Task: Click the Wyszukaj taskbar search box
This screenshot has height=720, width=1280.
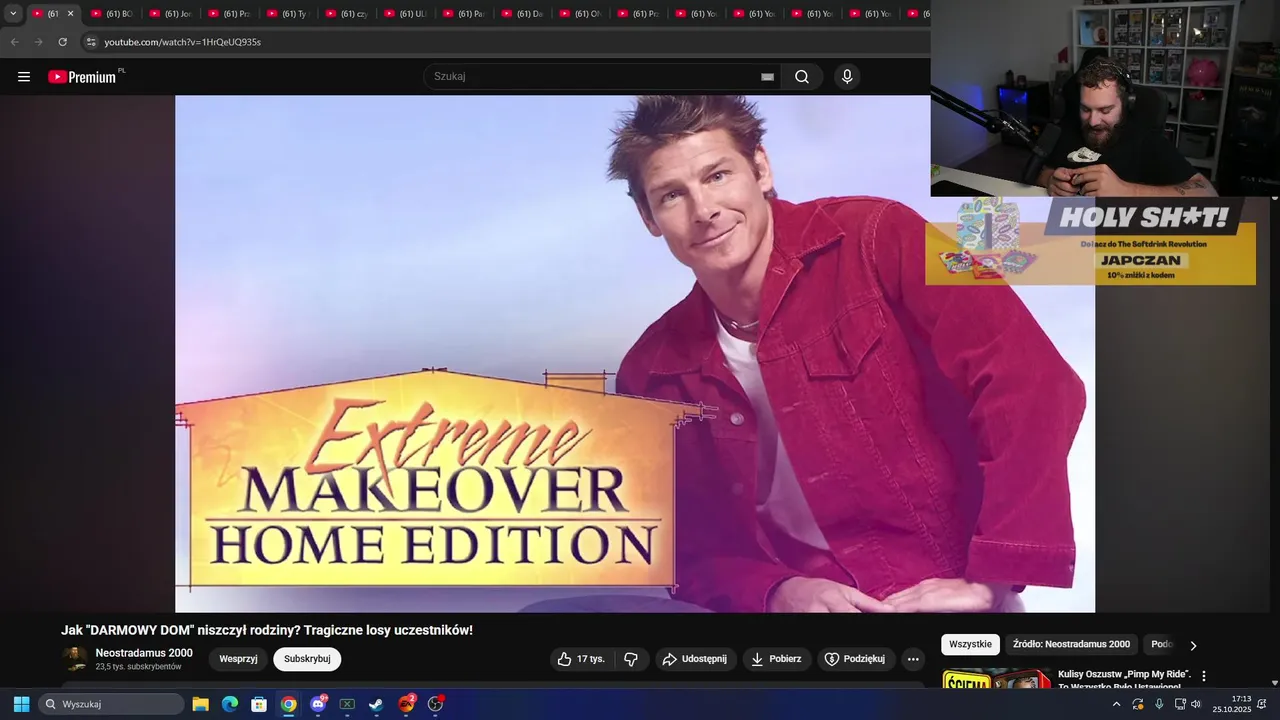Action: pyautogui.click(x=111, y=704)
